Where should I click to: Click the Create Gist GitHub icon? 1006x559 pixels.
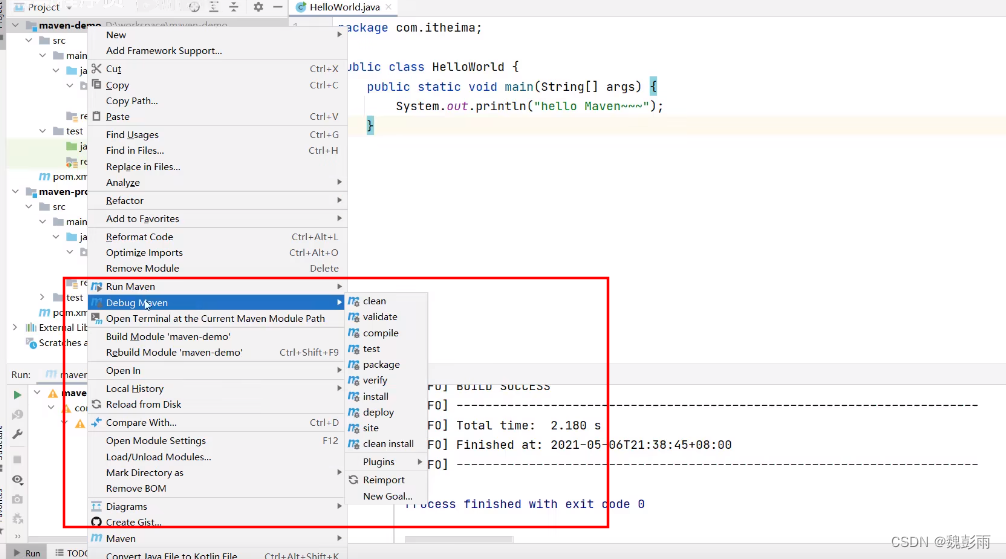tap(96, 522)
